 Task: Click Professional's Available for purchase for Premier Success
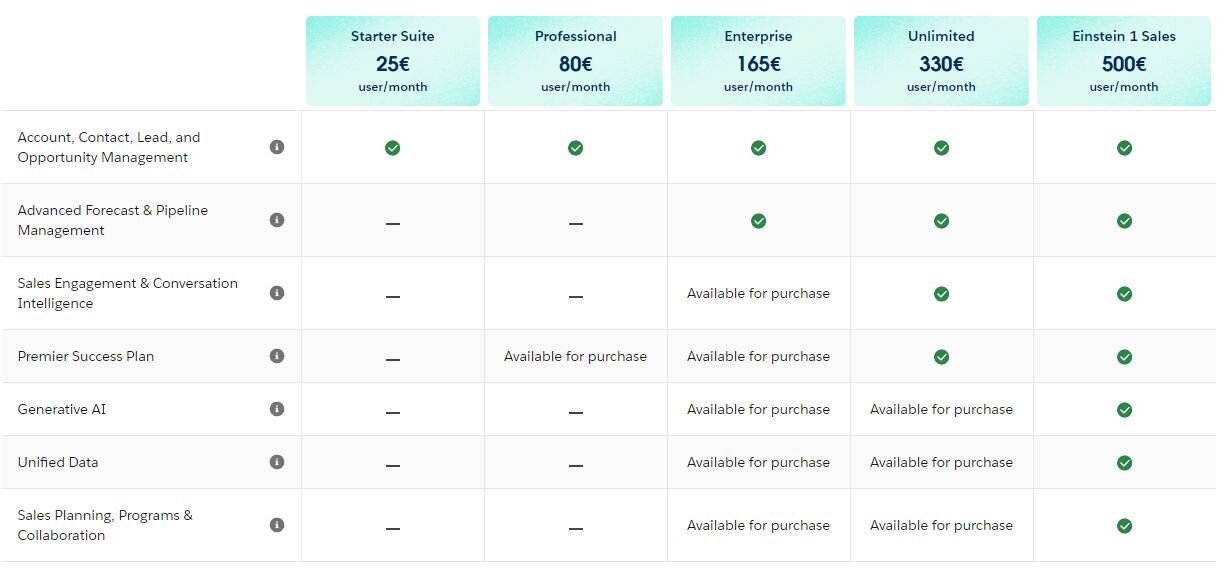[576, 356]
